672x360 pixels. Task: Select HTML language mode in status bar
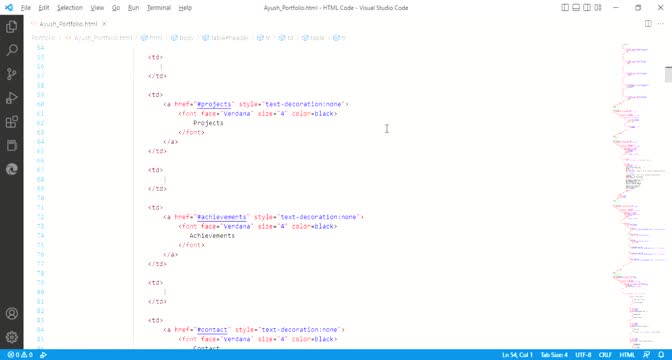click(x=627, y=355)
